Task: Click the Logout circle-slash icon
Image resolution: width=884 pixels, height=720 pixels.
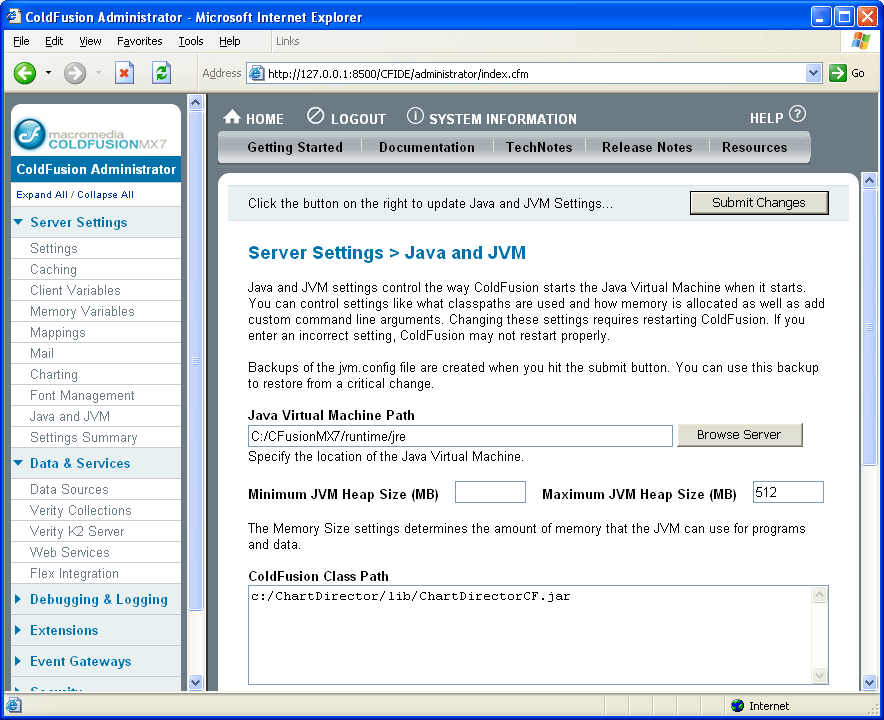Action: (x=315, y=116)
